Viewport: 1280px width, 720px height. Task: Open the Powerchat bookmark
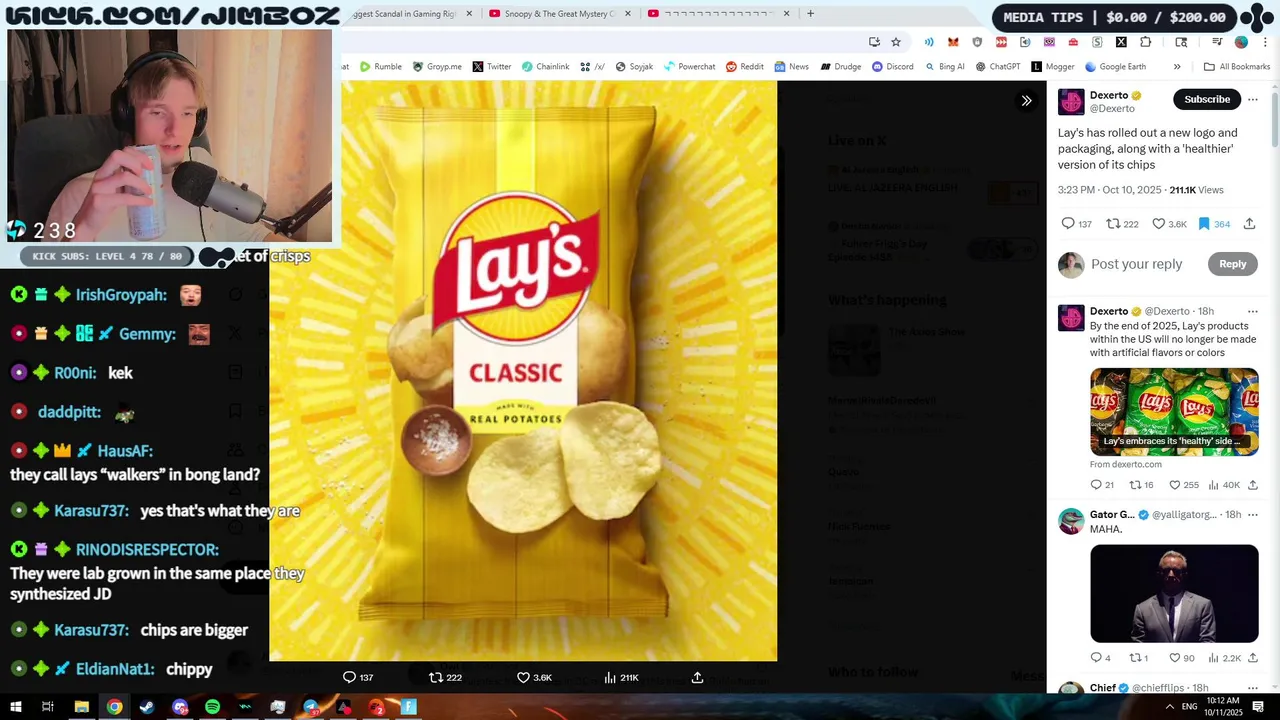[689, 67]
